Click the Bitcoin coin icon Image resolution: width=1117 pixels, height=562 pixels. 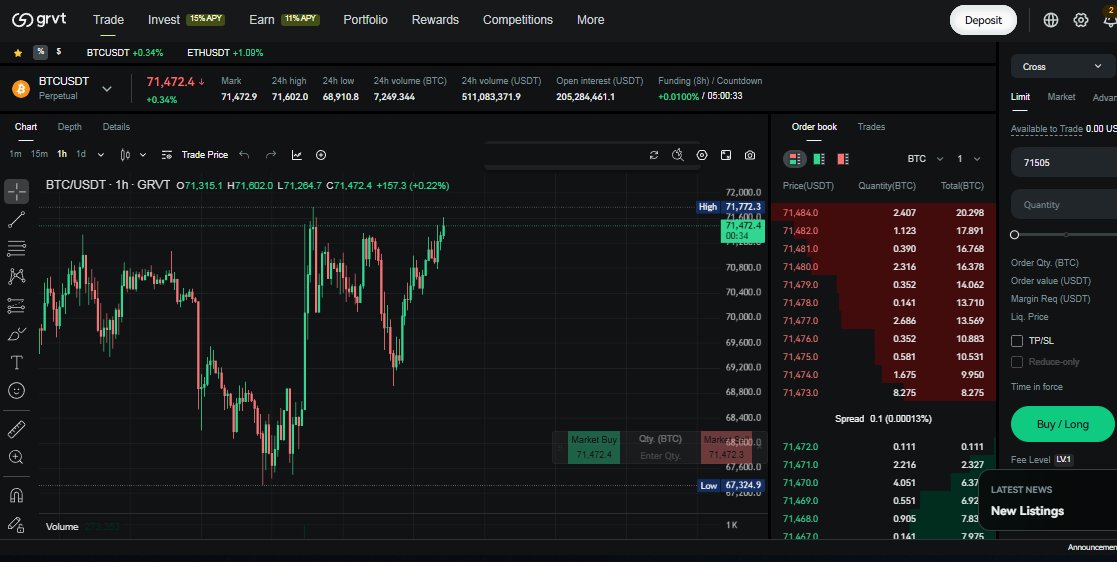pos(21,89)
